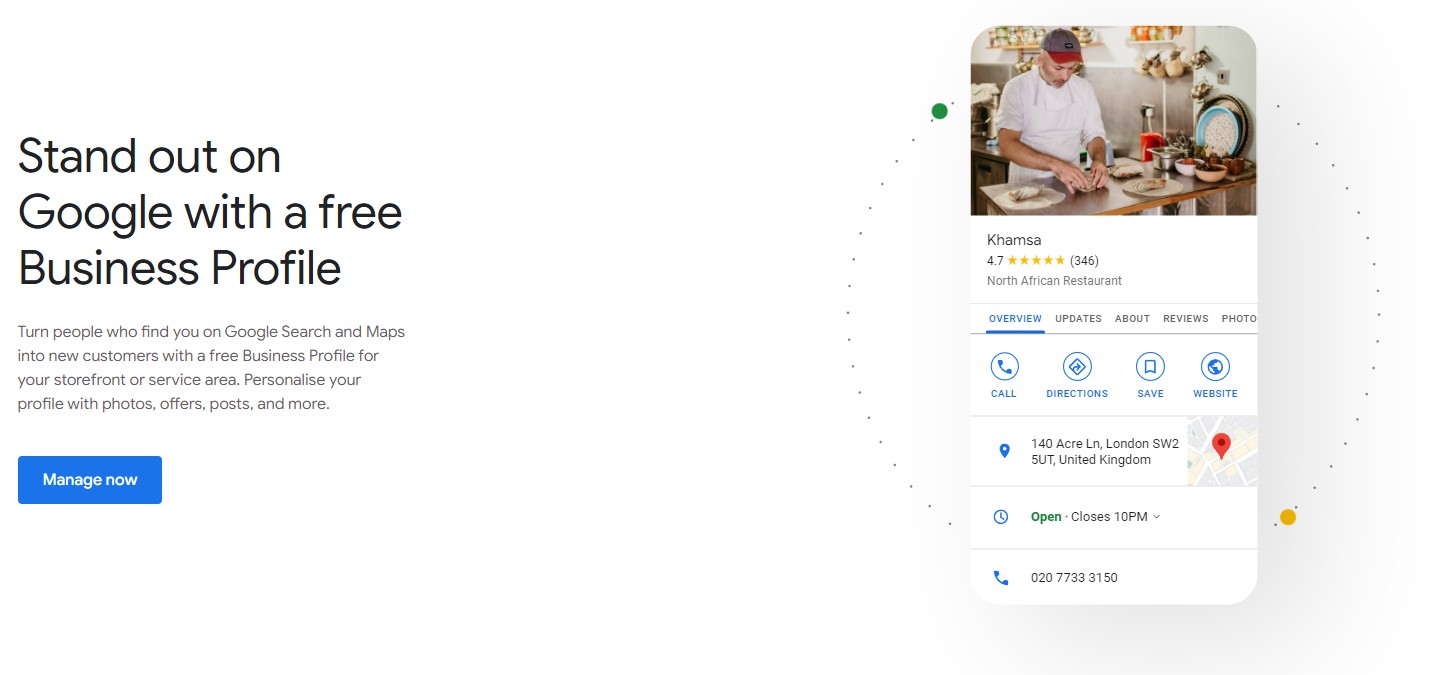Tap the Directions diamond icon
The width and height of the screenshot is (1439, 675).
pos(1077,367)
